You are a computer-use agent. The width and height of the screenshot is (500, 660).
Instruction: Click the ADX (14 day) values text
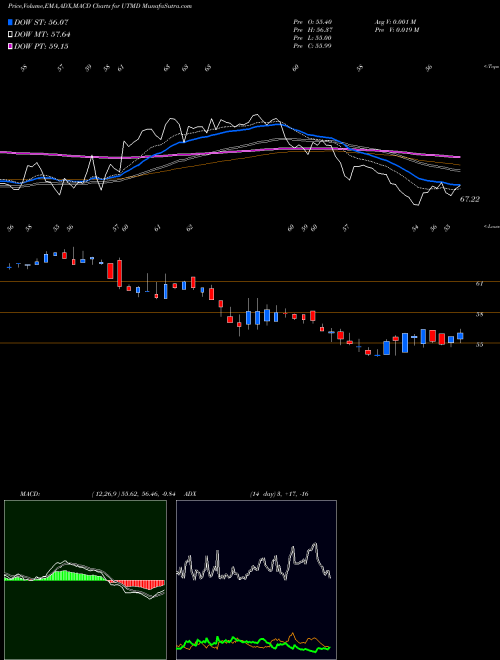point(279,494)
